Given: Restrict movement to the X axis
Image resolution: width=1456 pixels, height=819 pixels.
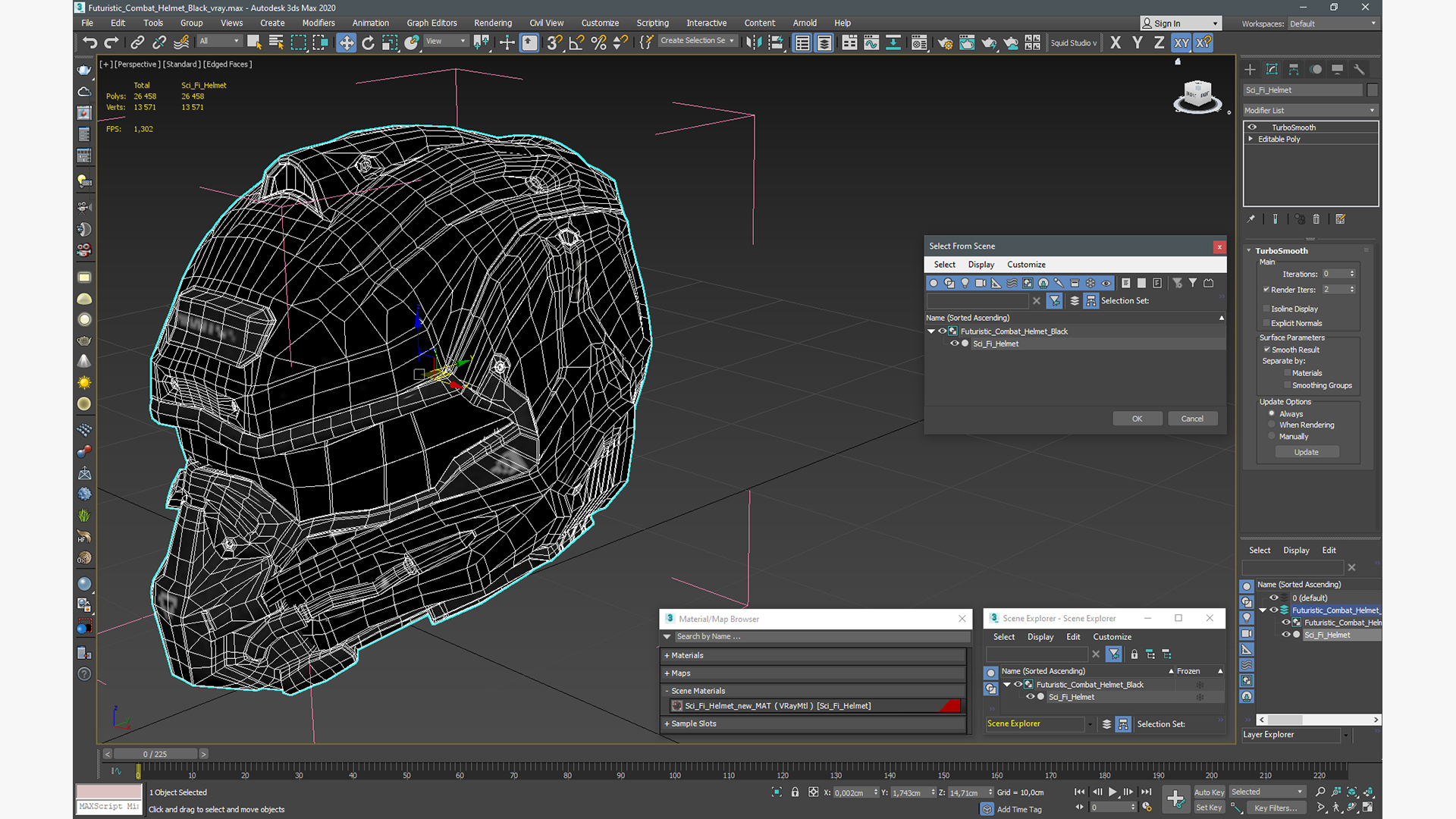Looking at the screenshot, I should pos(1116,42).
